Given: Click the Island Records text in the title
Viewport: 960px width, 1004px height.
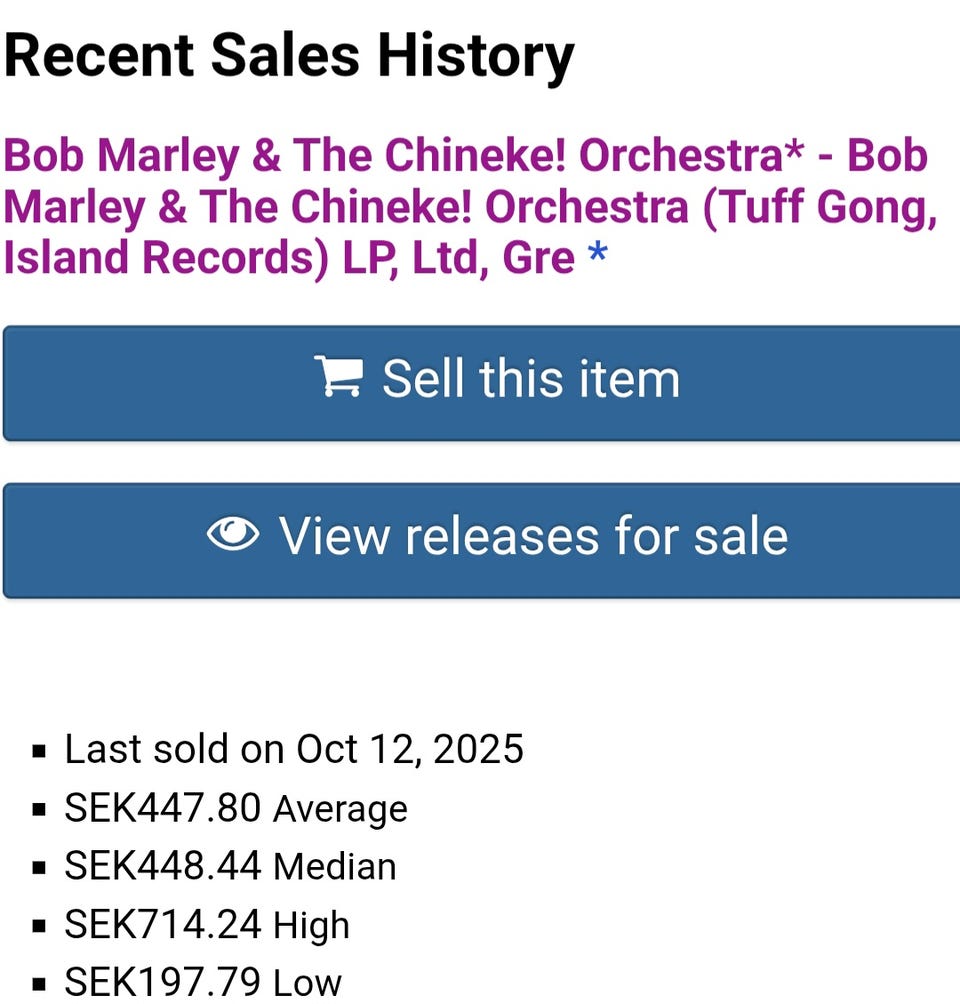Looking at the screenshot, I should pyautogui.click(x=165, y=258).
